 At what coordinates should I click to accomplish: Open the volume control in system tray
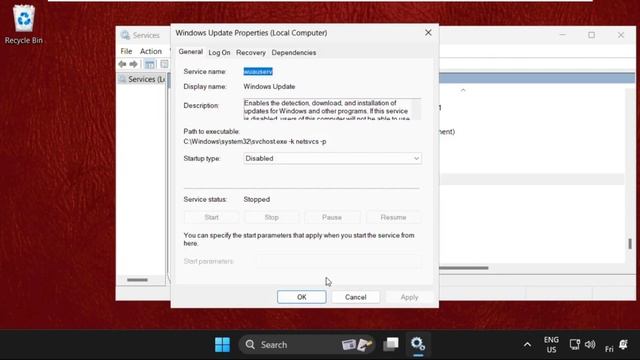pyautogui.click(x=590, y=344)
